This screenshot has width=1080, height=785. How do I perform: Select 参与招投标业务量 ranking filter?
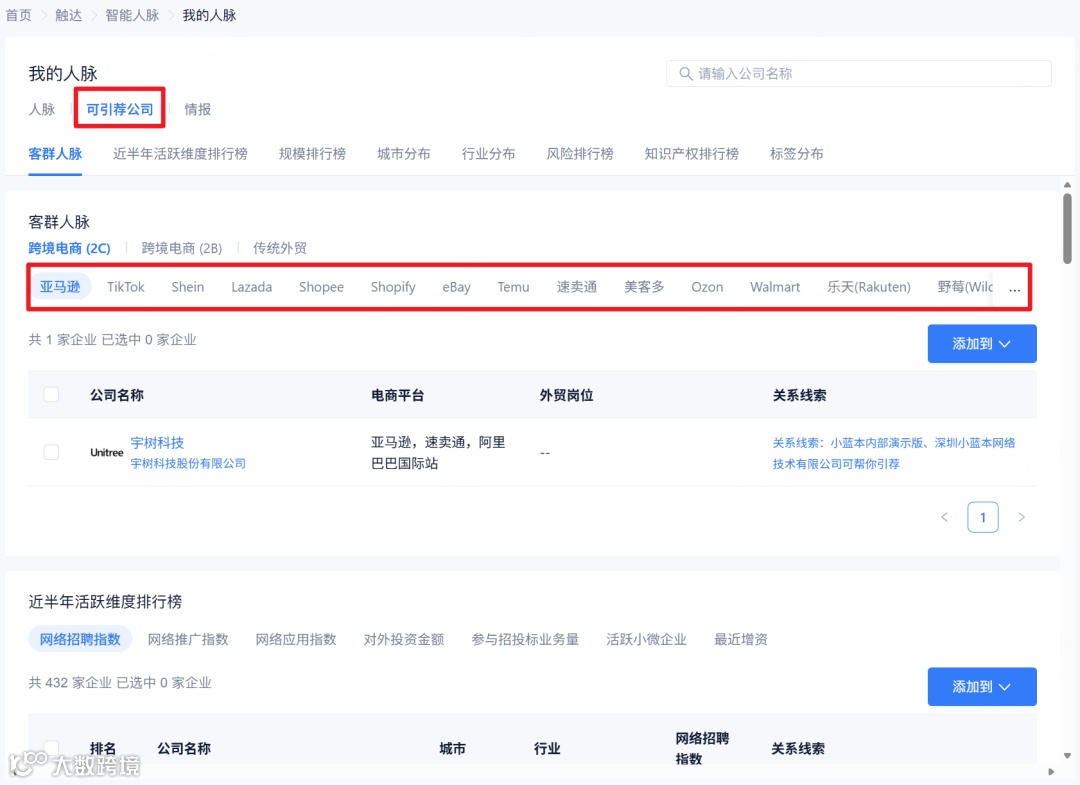pos(525,639)
